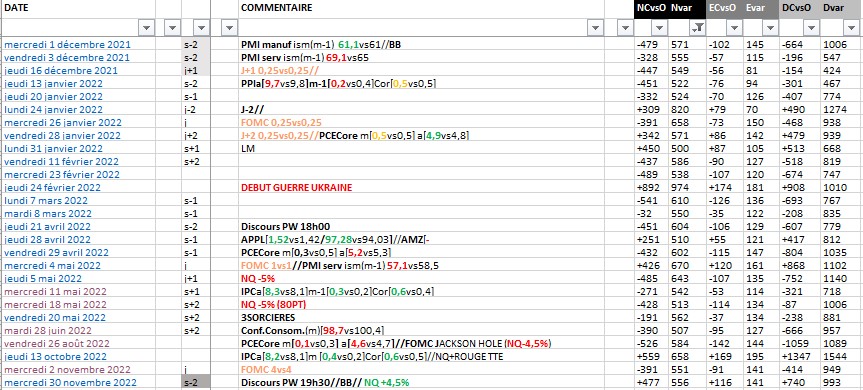The height and width of the screenshot is (390, 863).
Task: Select date cell lundi 24 janvier 2022
Action: click(x=78, y=109)
